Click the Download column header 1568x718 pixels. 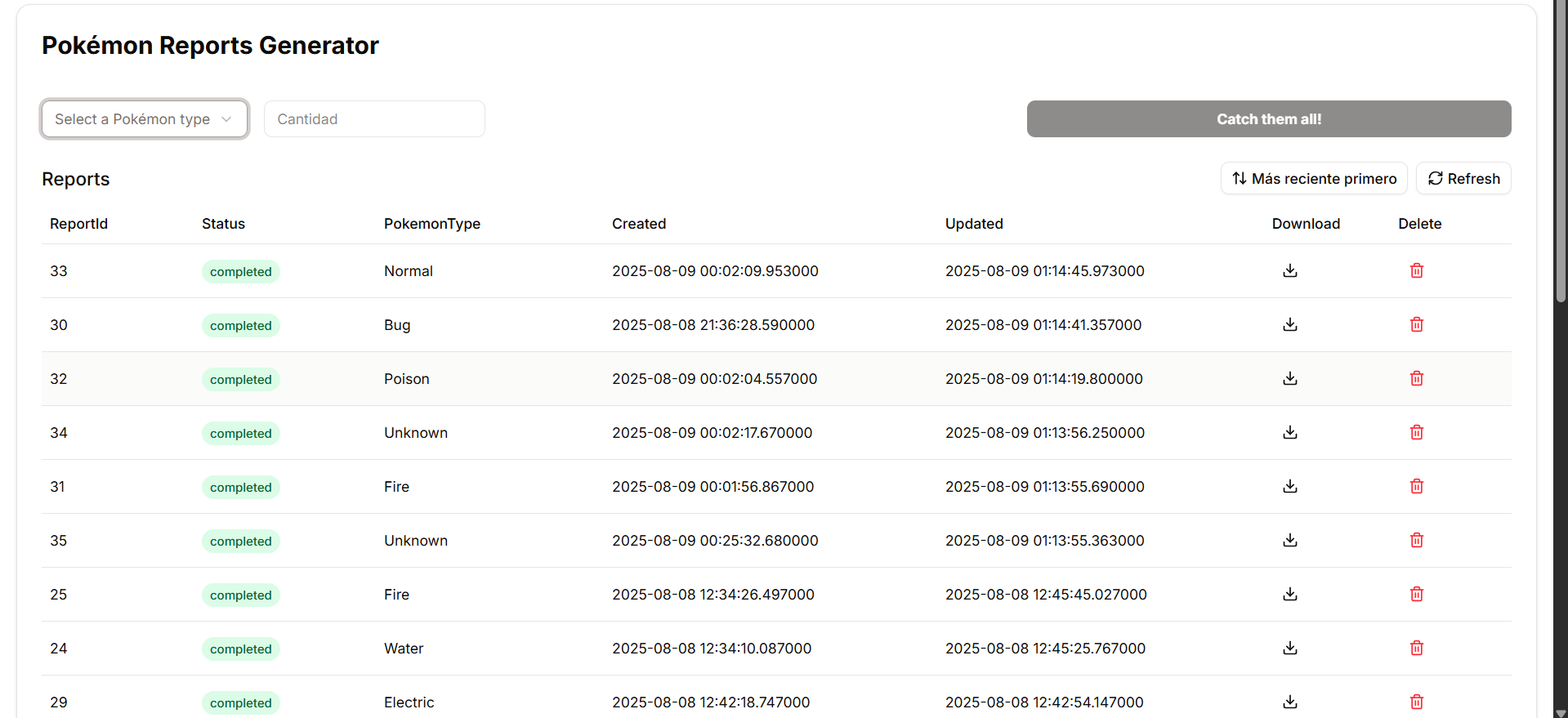(1306, 224)
